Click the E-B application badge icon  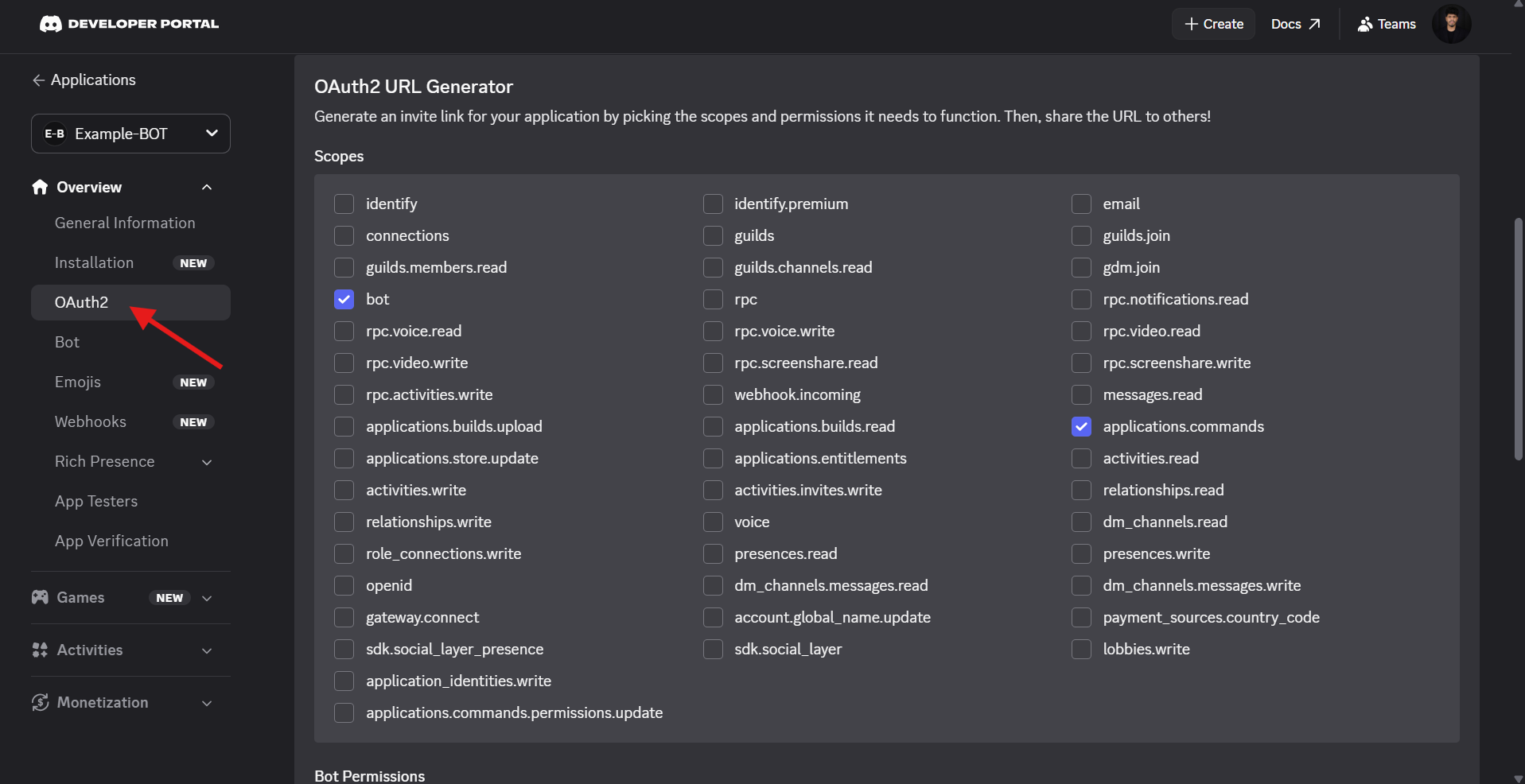(55, 134)
